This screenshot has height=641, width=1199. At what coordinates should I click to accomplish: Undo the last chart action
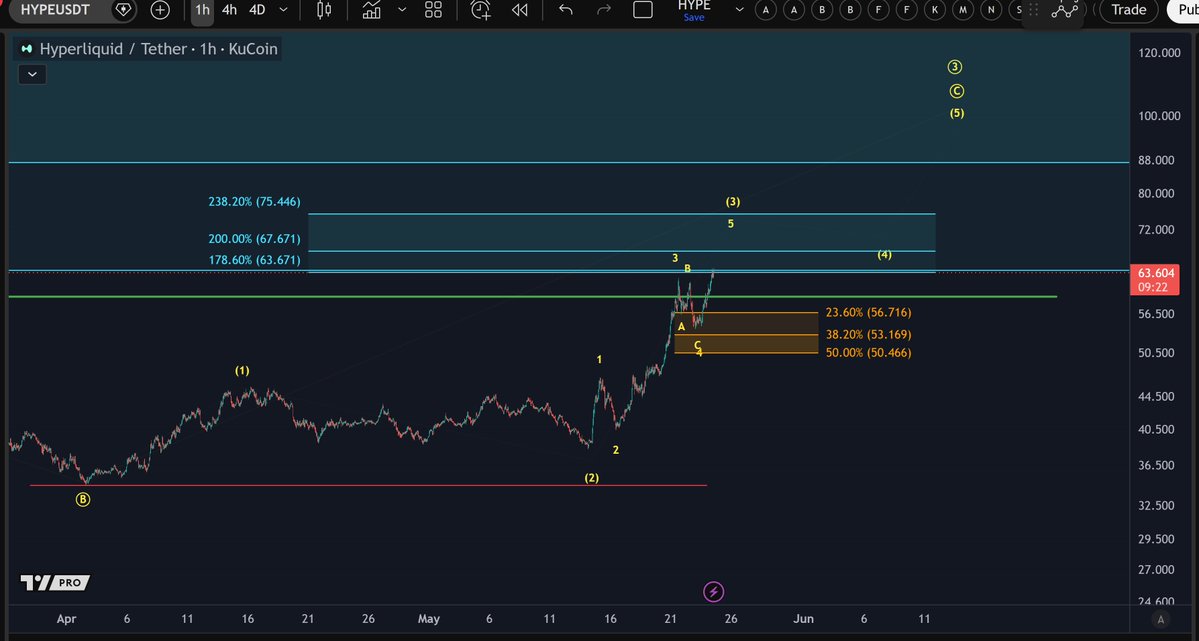566,10
